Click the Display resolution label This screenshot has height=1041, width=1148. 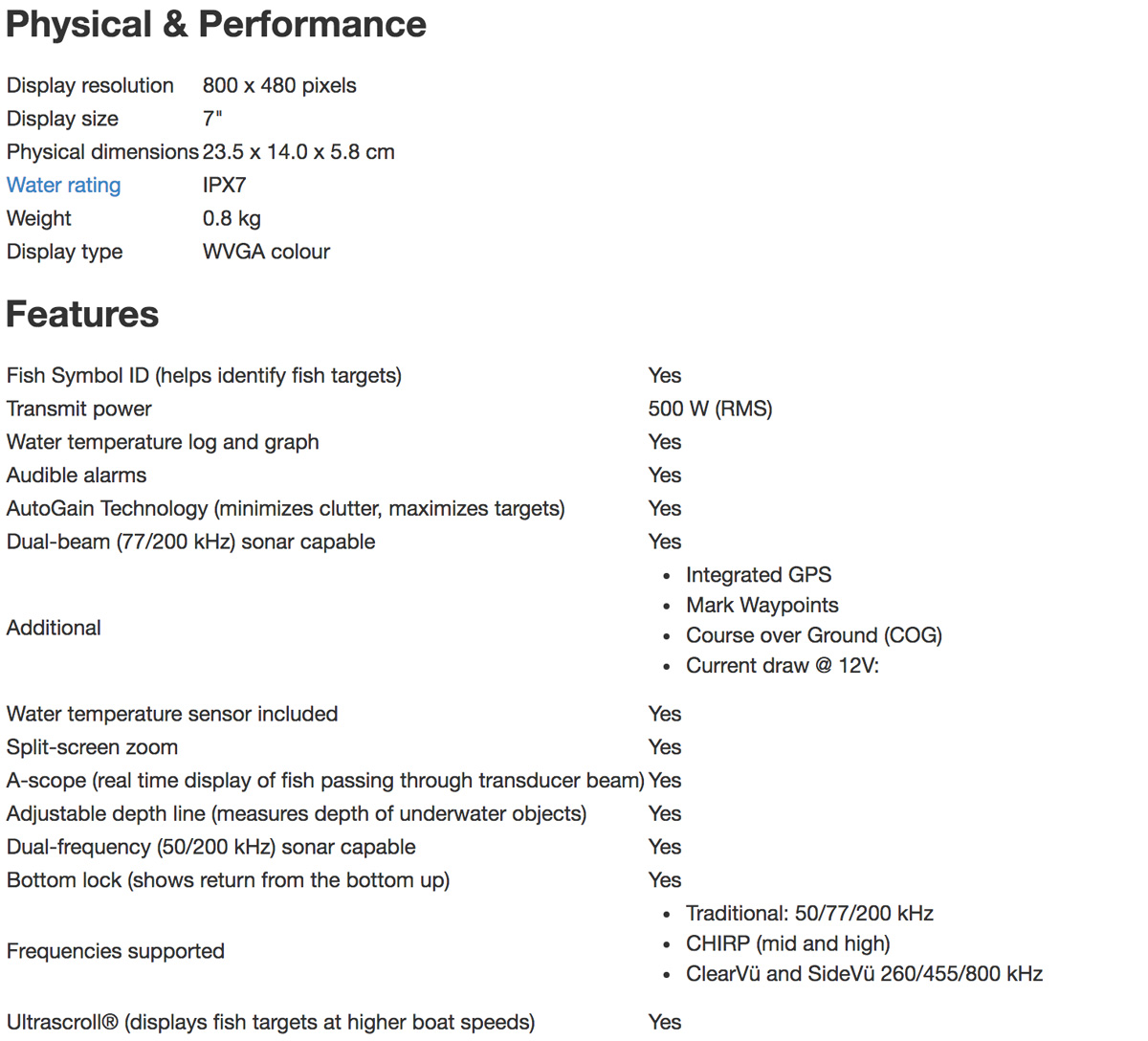(x=90, y=86)
